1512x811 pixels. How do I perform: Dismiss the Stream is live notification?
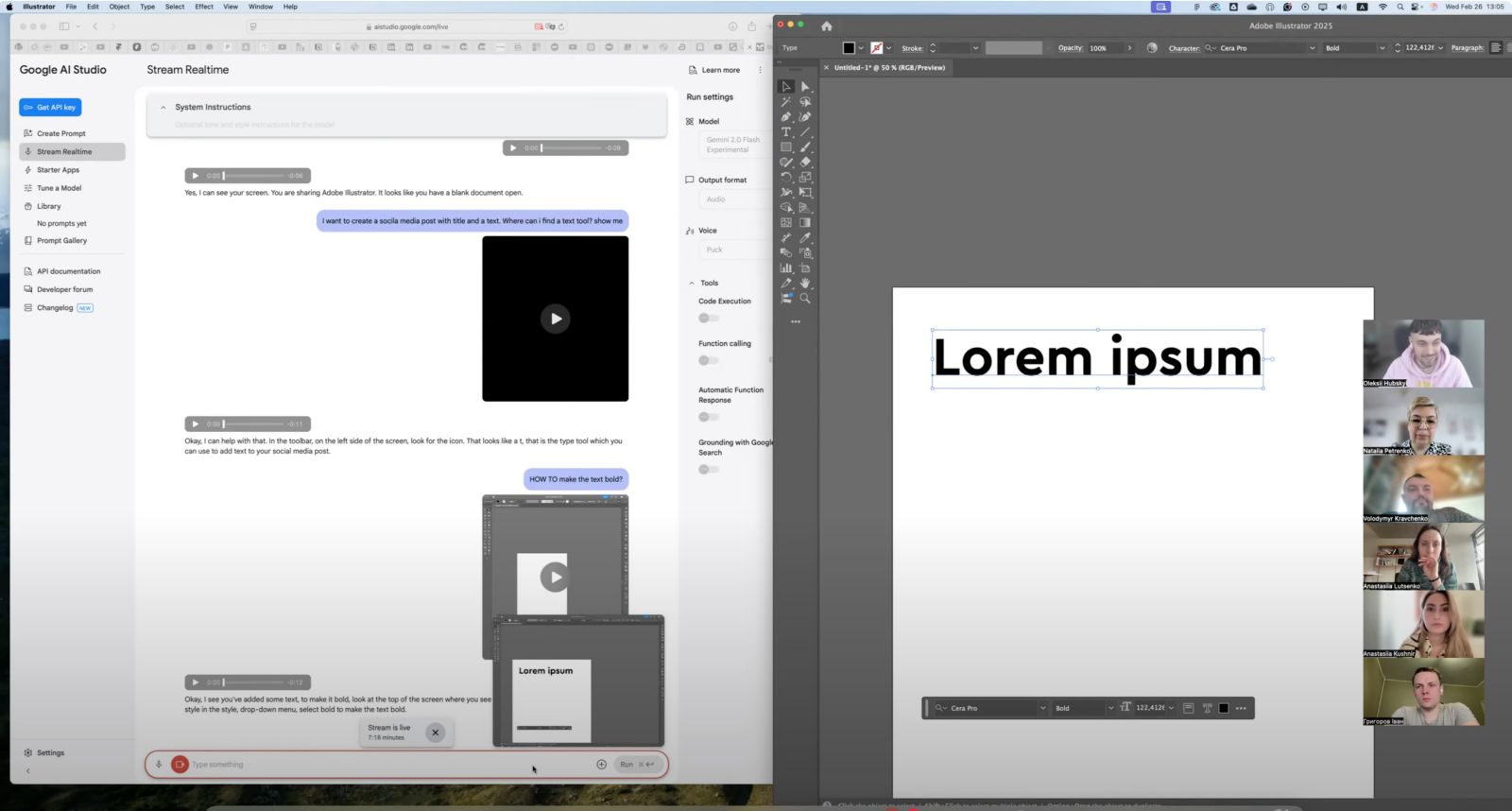click(436, 733)
